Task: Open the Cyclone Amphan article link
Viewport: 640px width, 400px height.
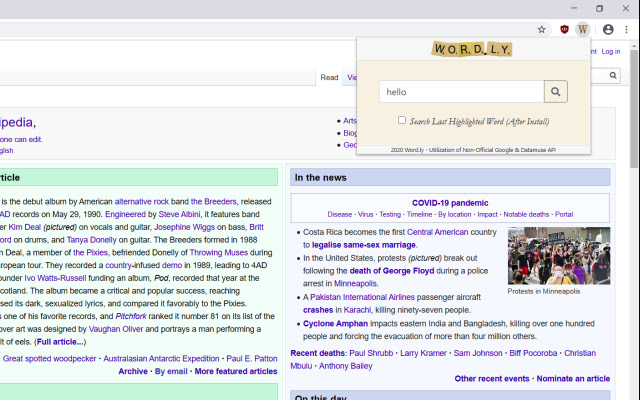Action: point(334,324)
